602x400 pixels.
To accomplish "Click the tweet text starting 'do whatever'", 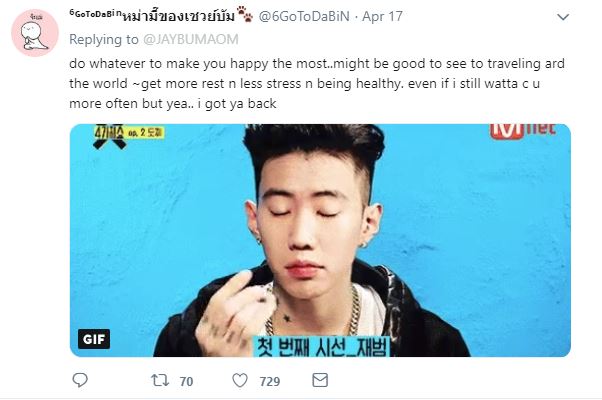I will point(317,84).
